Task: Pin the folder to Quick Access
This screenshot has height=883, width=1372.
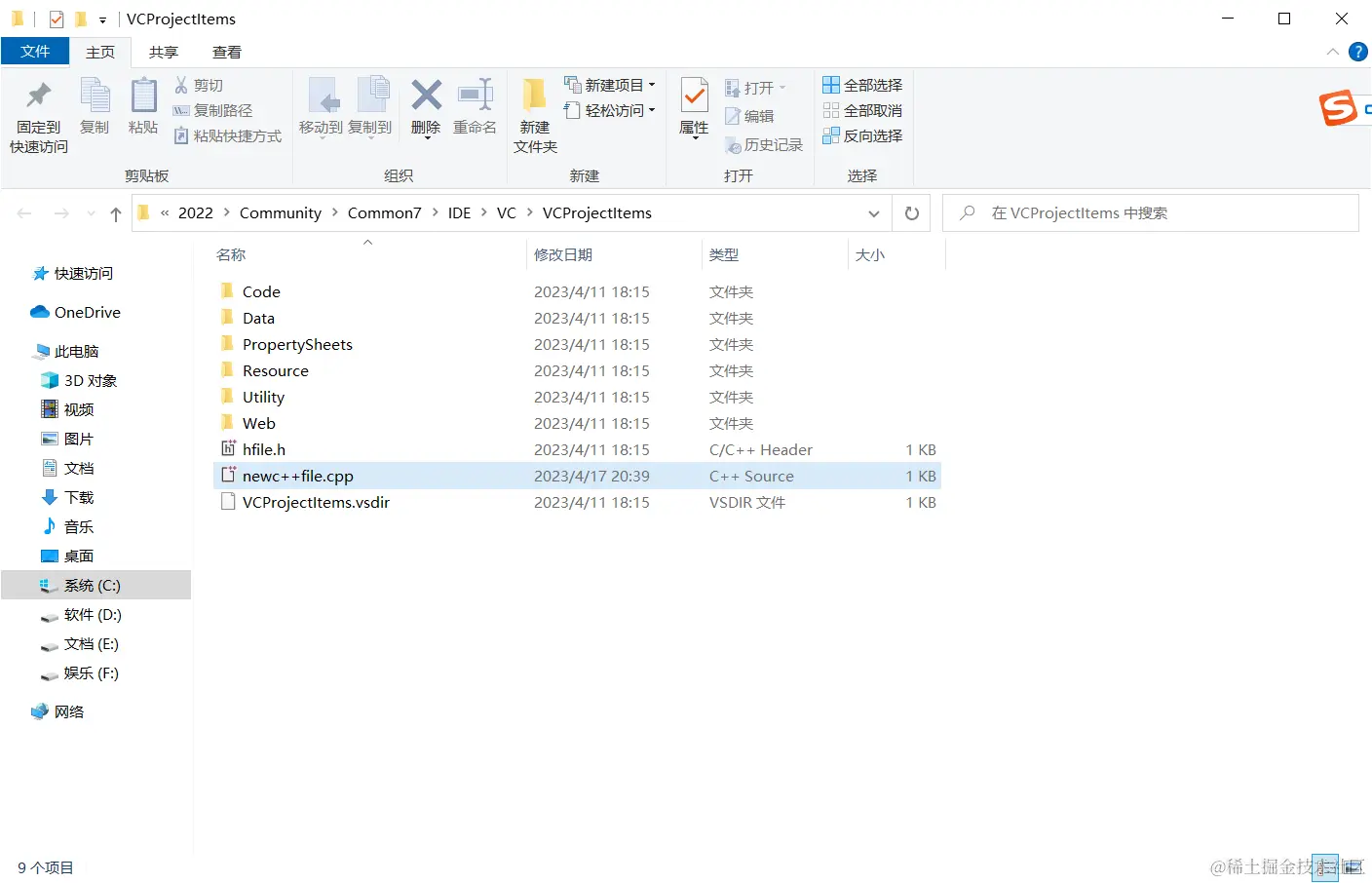Action: [x=39, y=116]
